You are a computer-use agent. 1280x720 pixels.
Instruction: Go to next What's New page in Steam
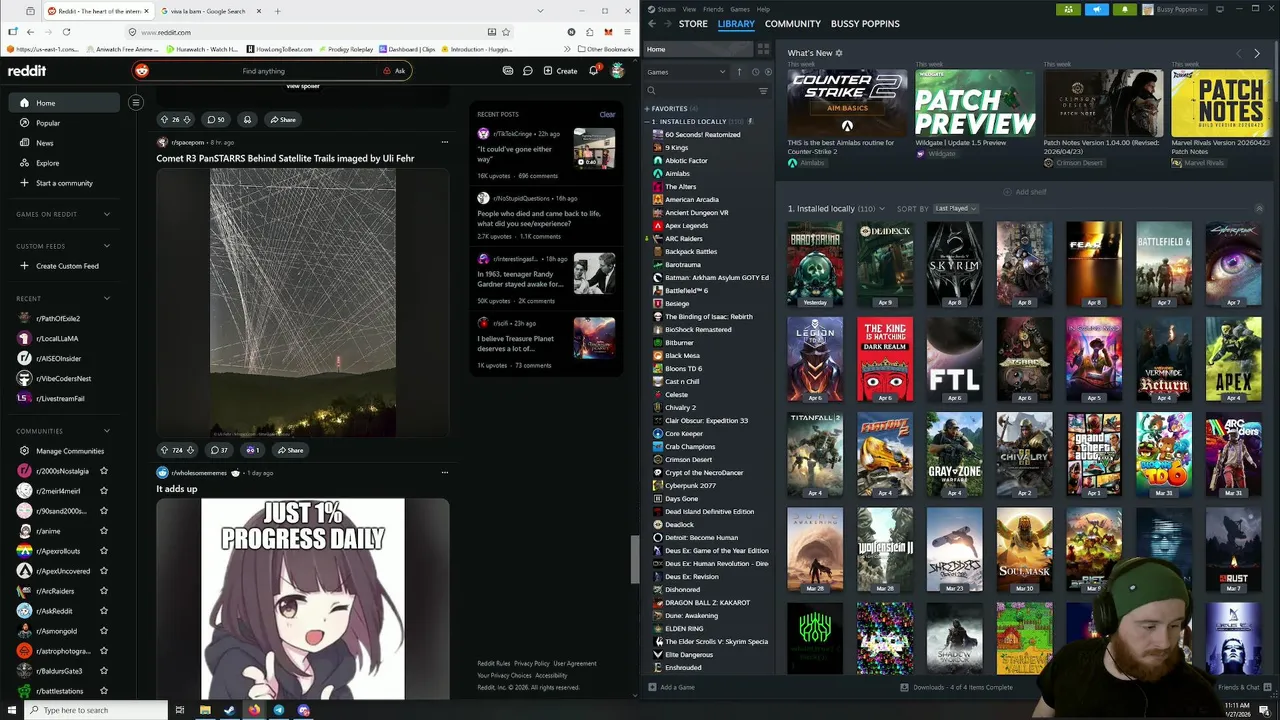[1257, 53]
